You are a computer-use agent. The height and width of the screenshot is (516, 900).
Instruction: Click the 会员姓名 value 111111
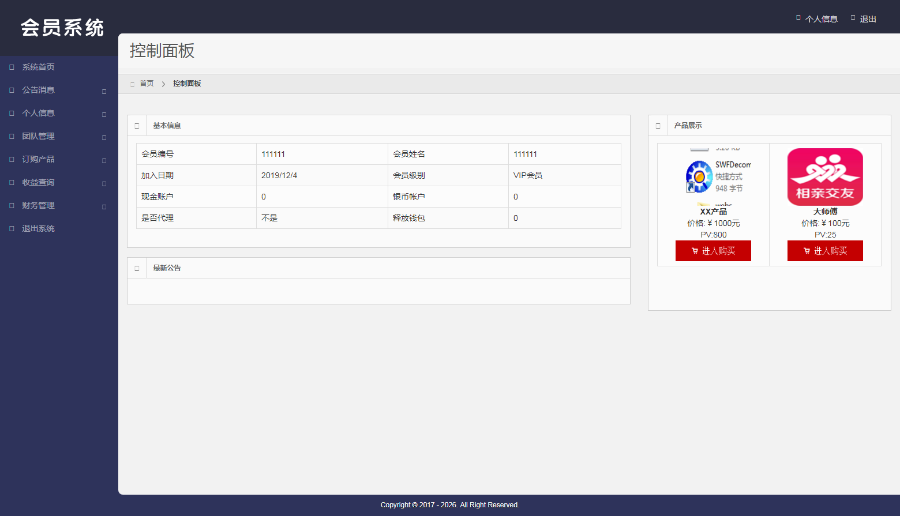point(525,154)
